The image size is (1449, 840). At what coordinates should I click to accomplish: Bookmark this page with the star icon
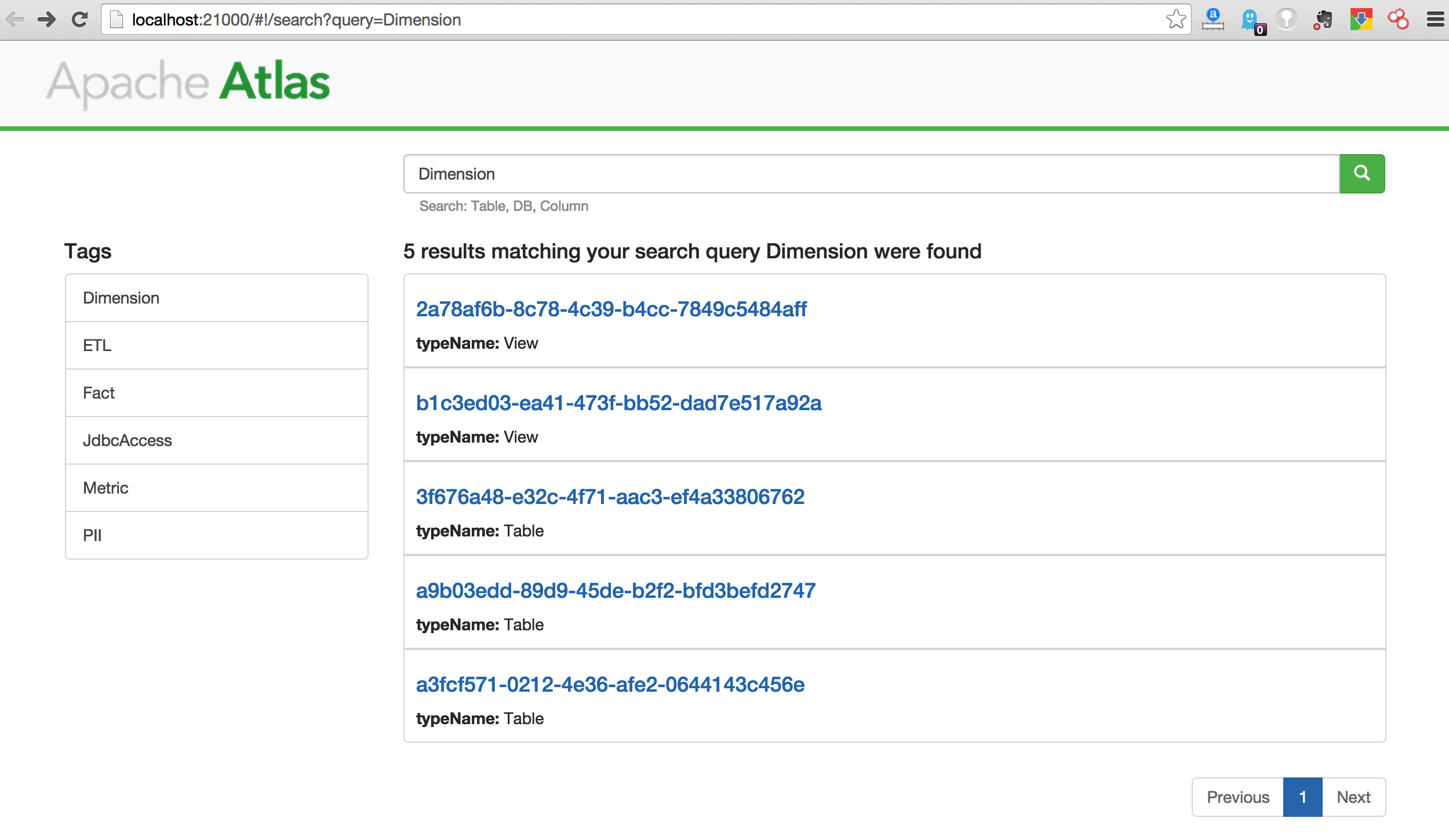(1175, 20)
